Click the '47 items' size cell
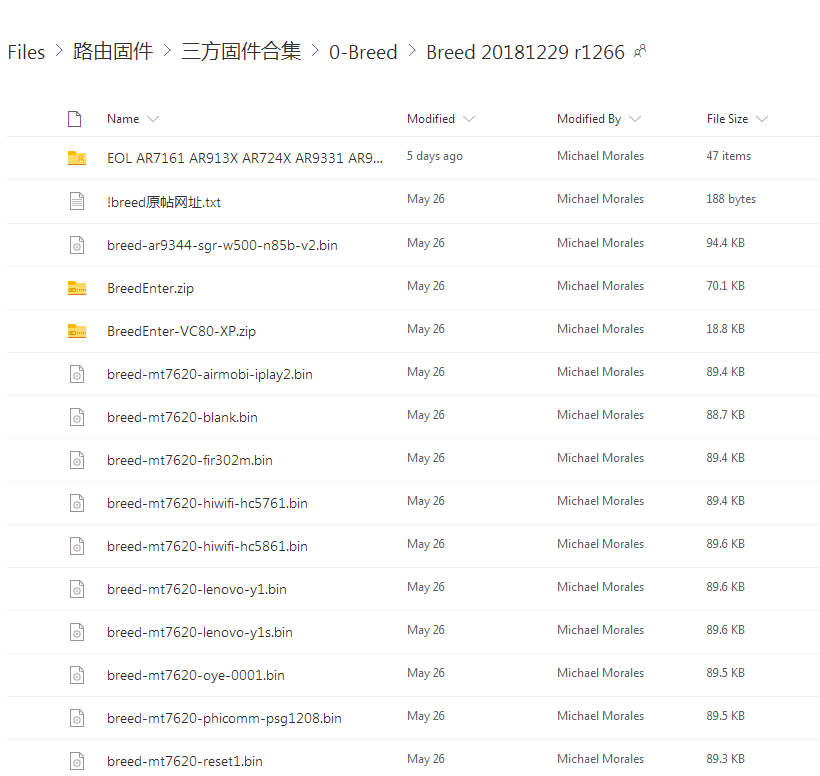This screenshot has height=776, width=820. click(728, 156)
